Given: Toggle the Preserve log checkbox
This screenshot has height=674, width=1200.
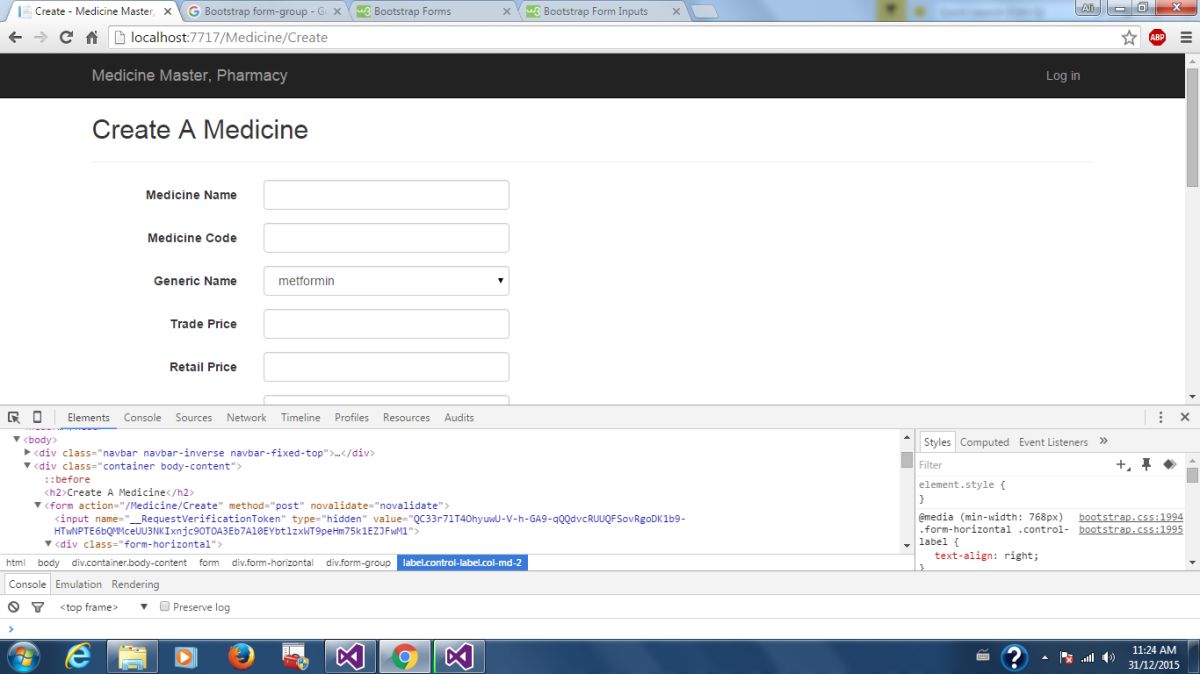Looking at the screenshot, I should (x=165, y=607).
